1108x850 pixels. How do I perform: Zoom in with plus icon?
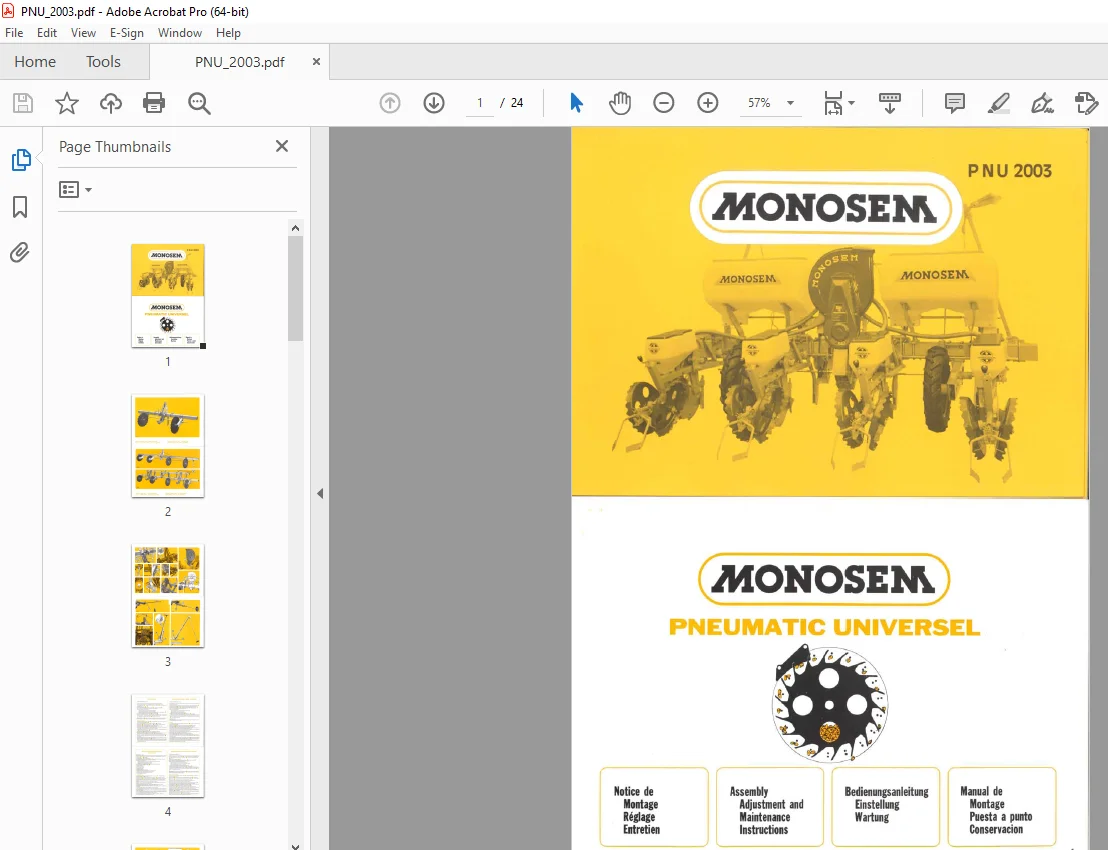[x=707, y=103]
